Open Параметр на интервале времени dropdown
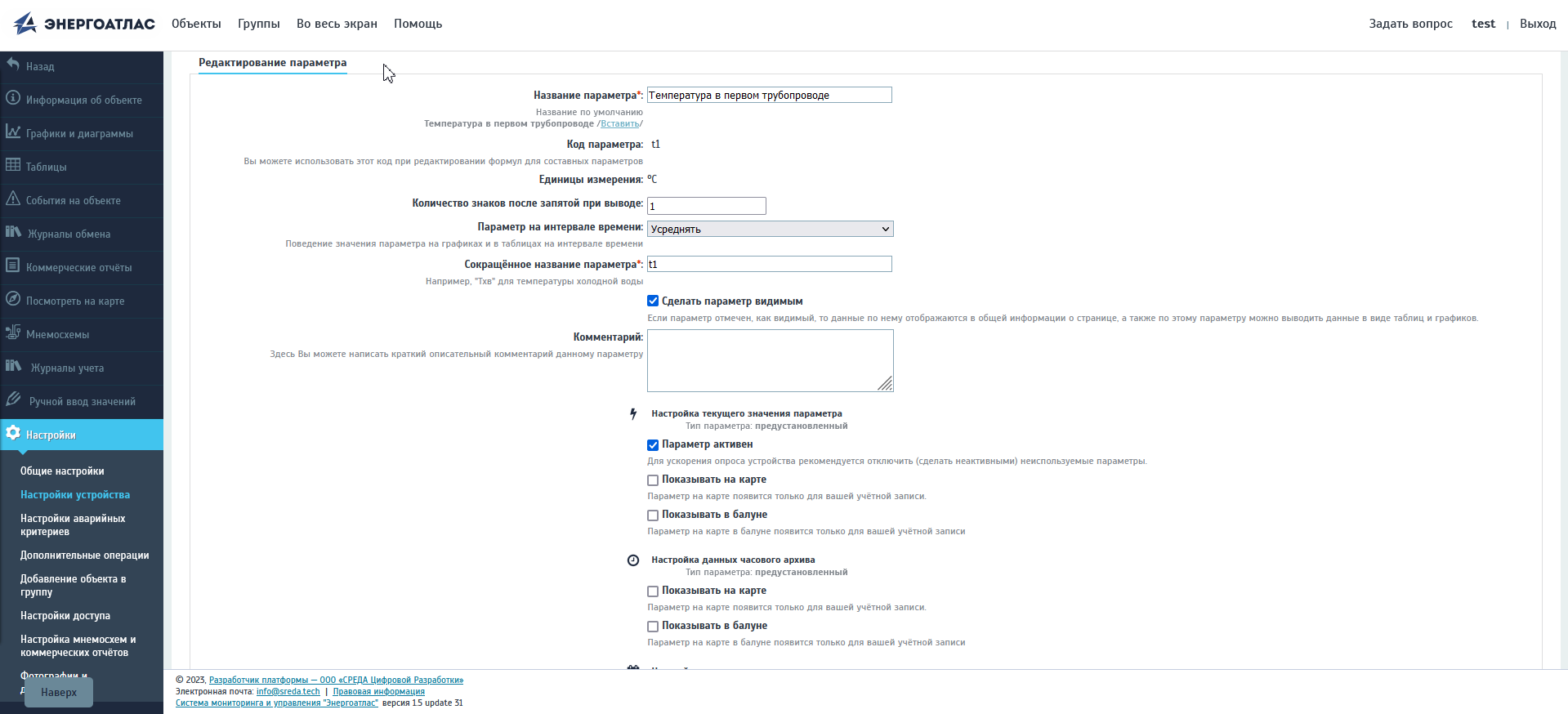This screenshot has height=714, width=1568. pyautogui.click(x=770, y=229)
